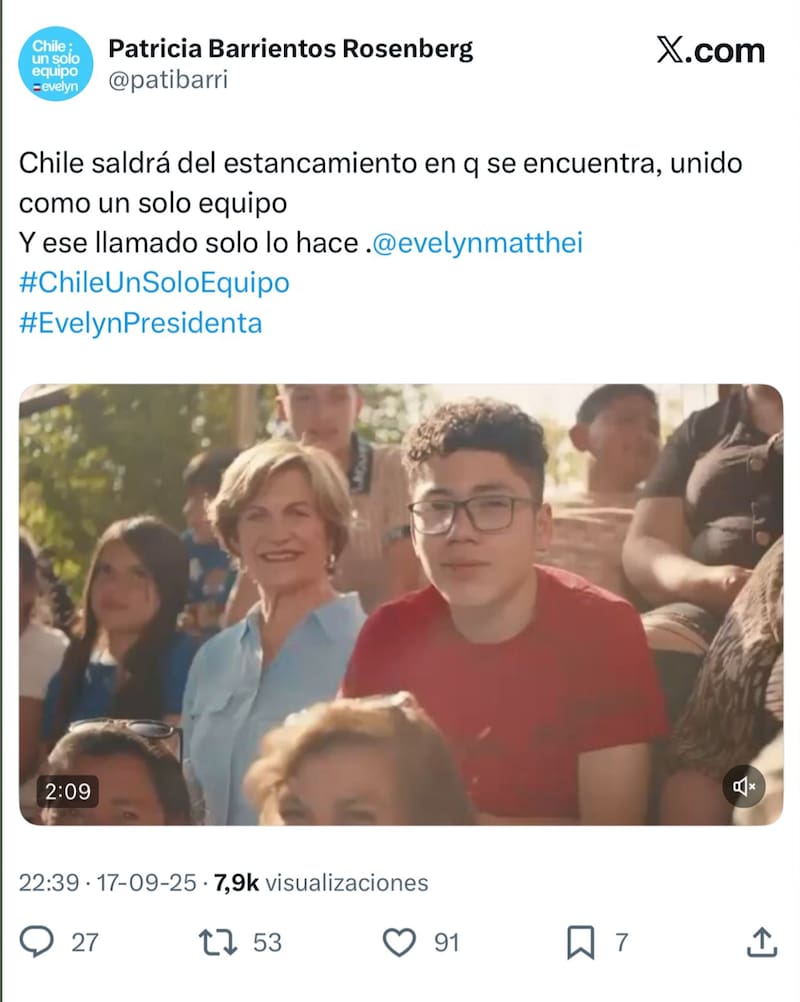Open the @evelynmatthei mention link

(477, 243)
